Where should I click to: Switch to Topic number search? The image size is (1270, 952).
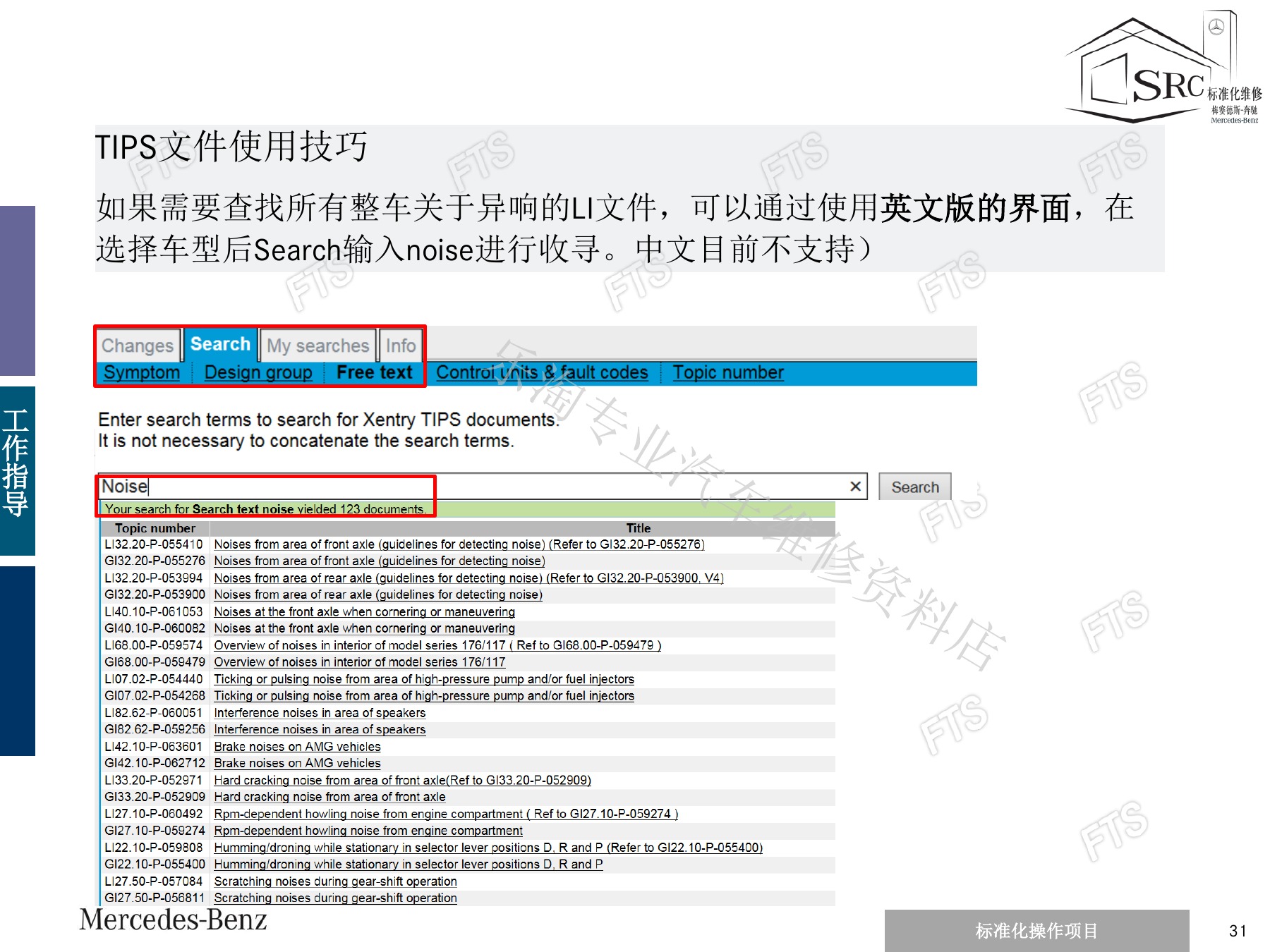(x=728, y=372)
